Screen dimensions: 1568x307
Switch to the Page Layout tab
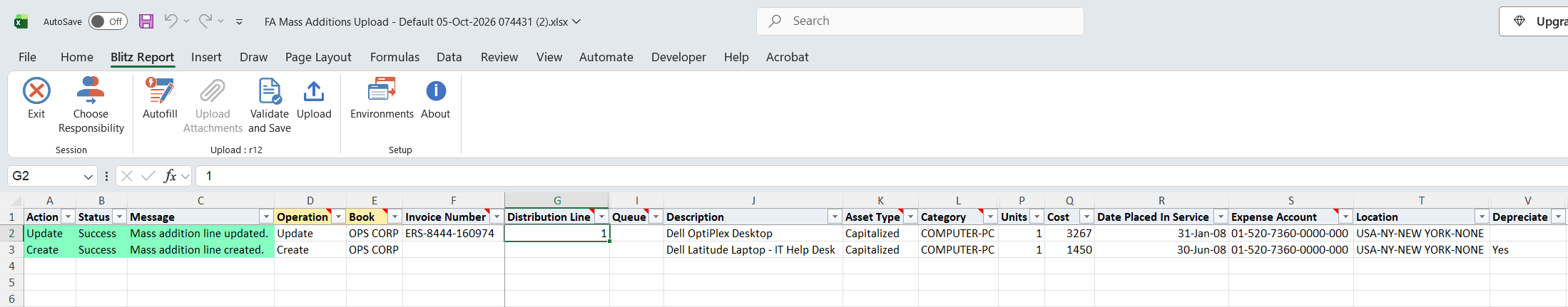[x=318, y=57]
